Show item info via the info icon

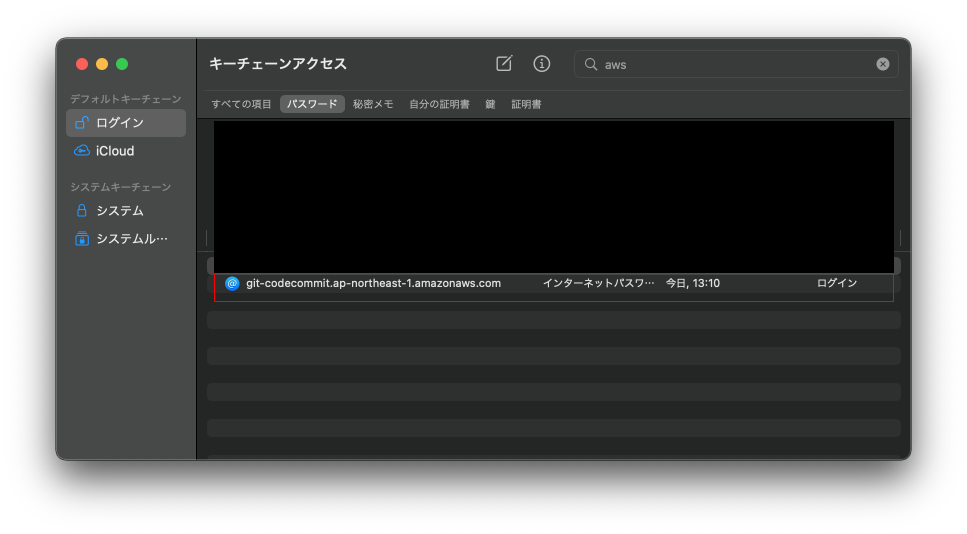(x=541, y=64)
